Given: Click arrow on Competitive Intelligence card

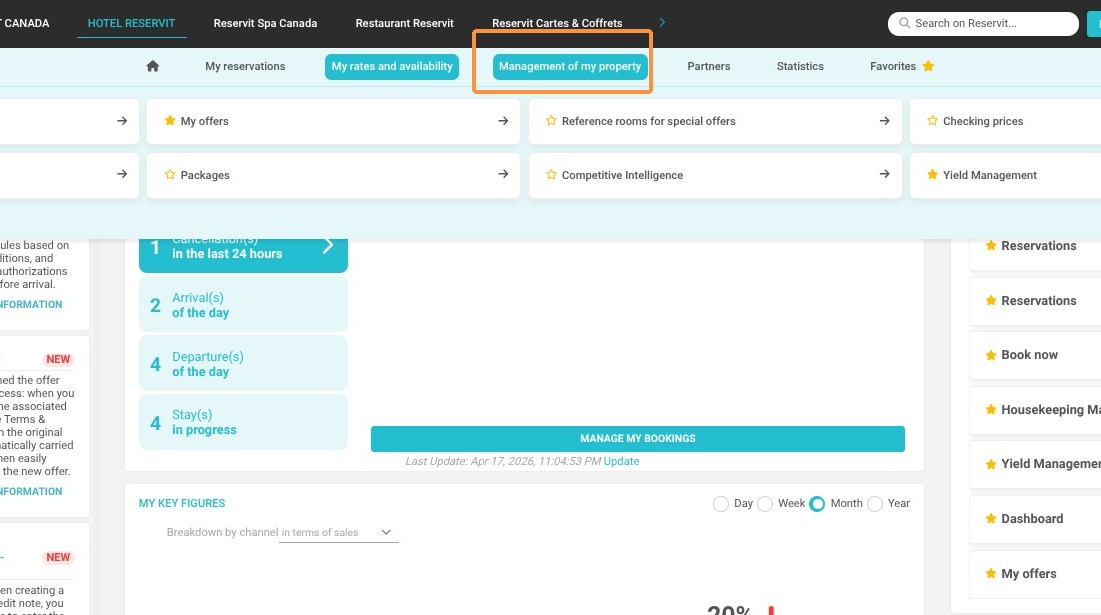Looking at the screenshot, I should (x=884, y=174).
